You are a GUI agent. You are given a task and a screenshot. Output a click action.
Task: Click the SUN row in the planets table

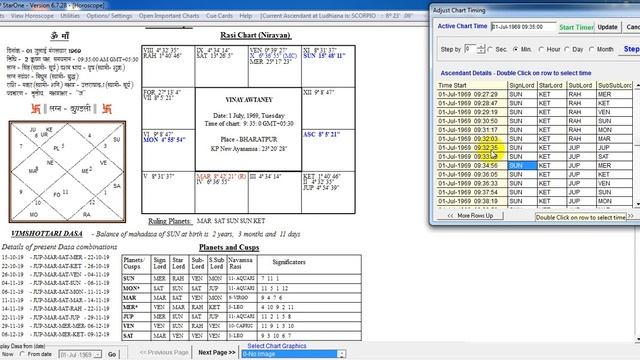pos(241,278)
